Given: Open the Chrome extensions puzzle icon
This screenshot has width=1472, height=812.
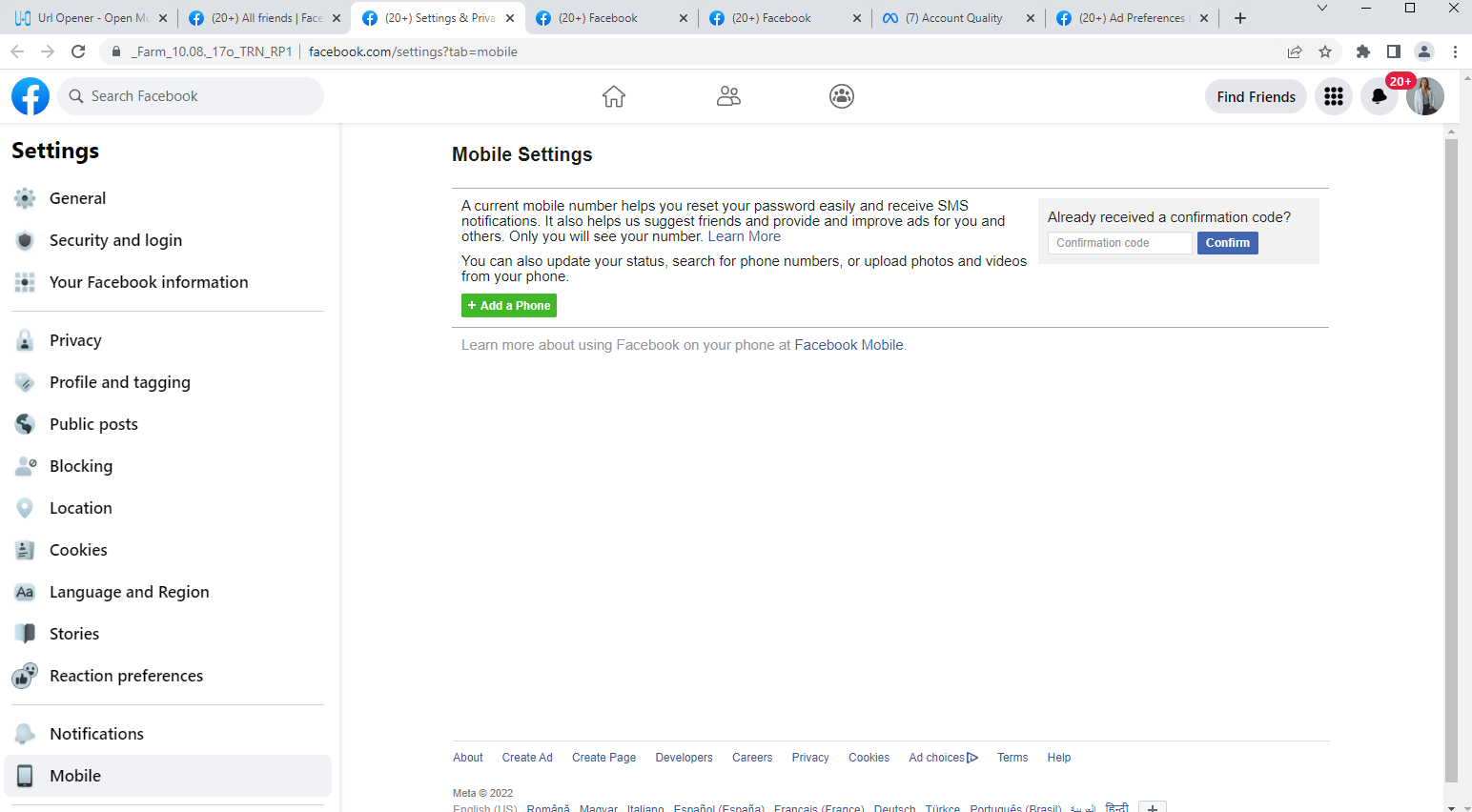Looking at the screenshot, I should [x=1363, y=51].
